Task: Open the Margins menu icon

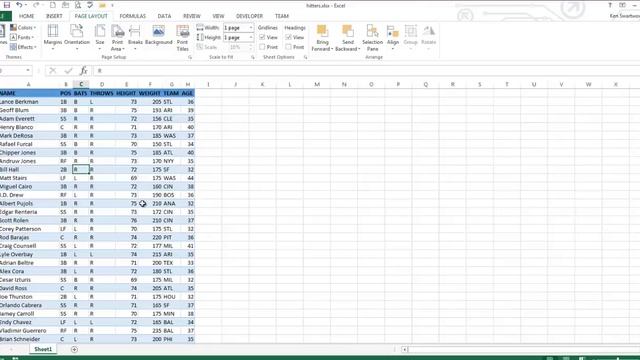Action: pyautogui.click(x=53, y=31)
